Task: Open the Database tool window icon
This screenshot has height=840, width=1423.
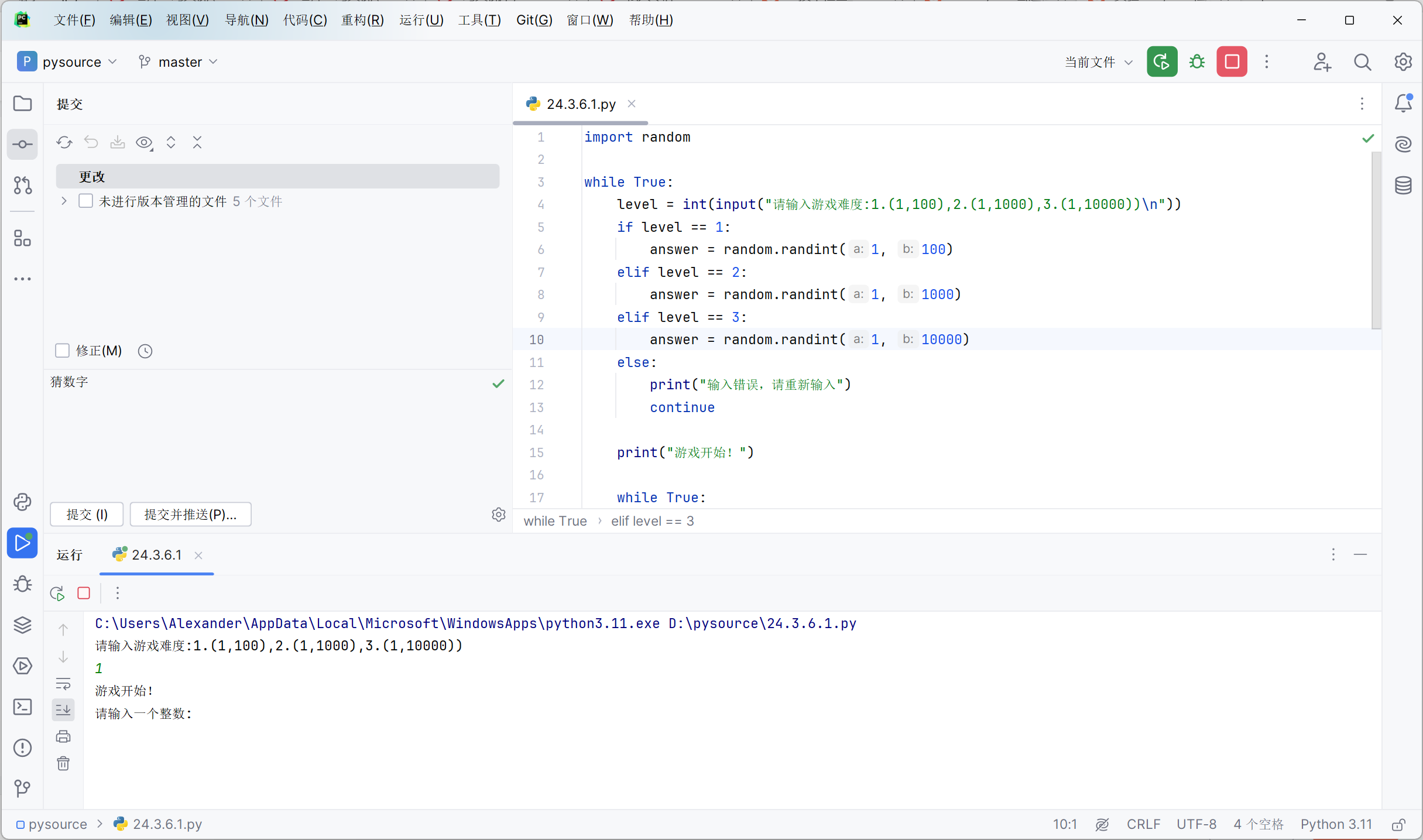Action: 1403,186
